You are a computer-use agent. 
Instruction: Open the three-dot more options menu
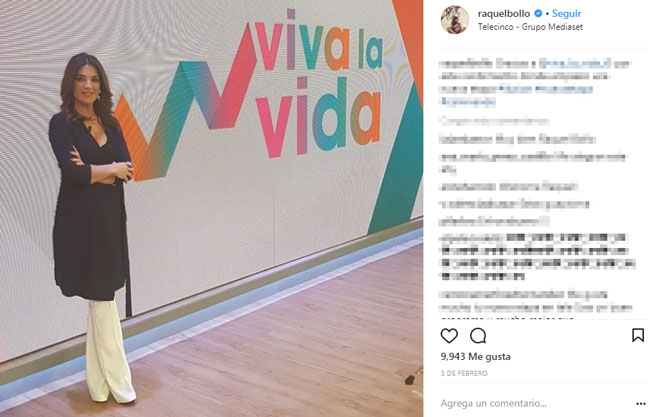pyautogui.click(x=641, y=403)
